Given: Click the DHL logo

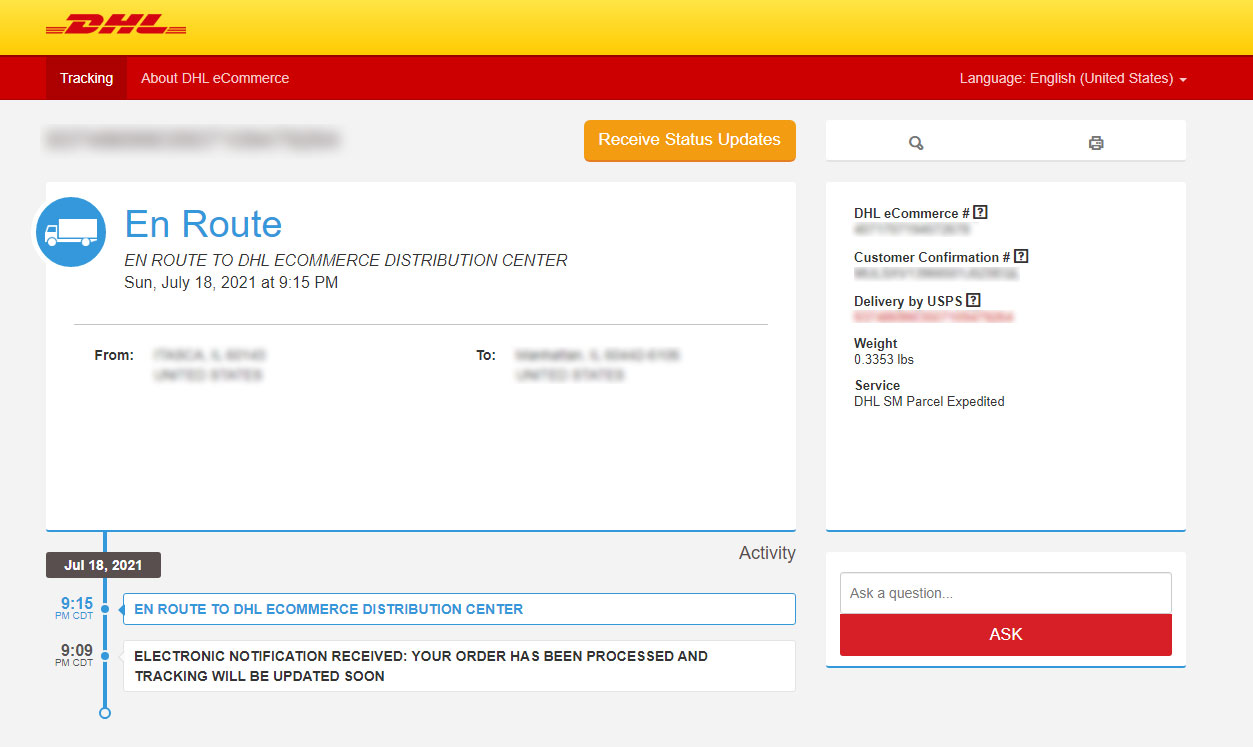Looking at the screenshot, I should (x=116, y=26).
